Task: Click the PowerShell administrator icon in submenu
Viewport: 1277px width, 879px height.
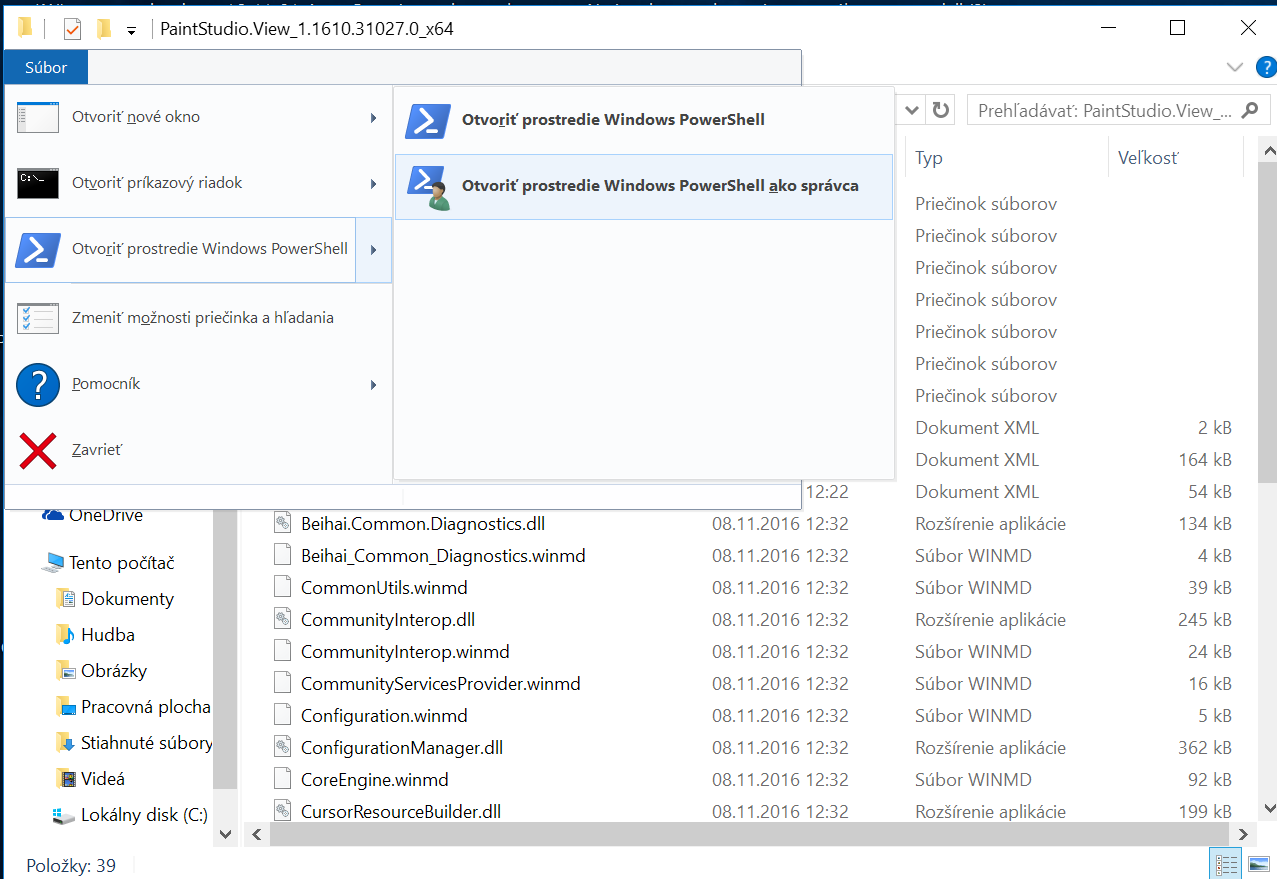Action: (428, 187)
